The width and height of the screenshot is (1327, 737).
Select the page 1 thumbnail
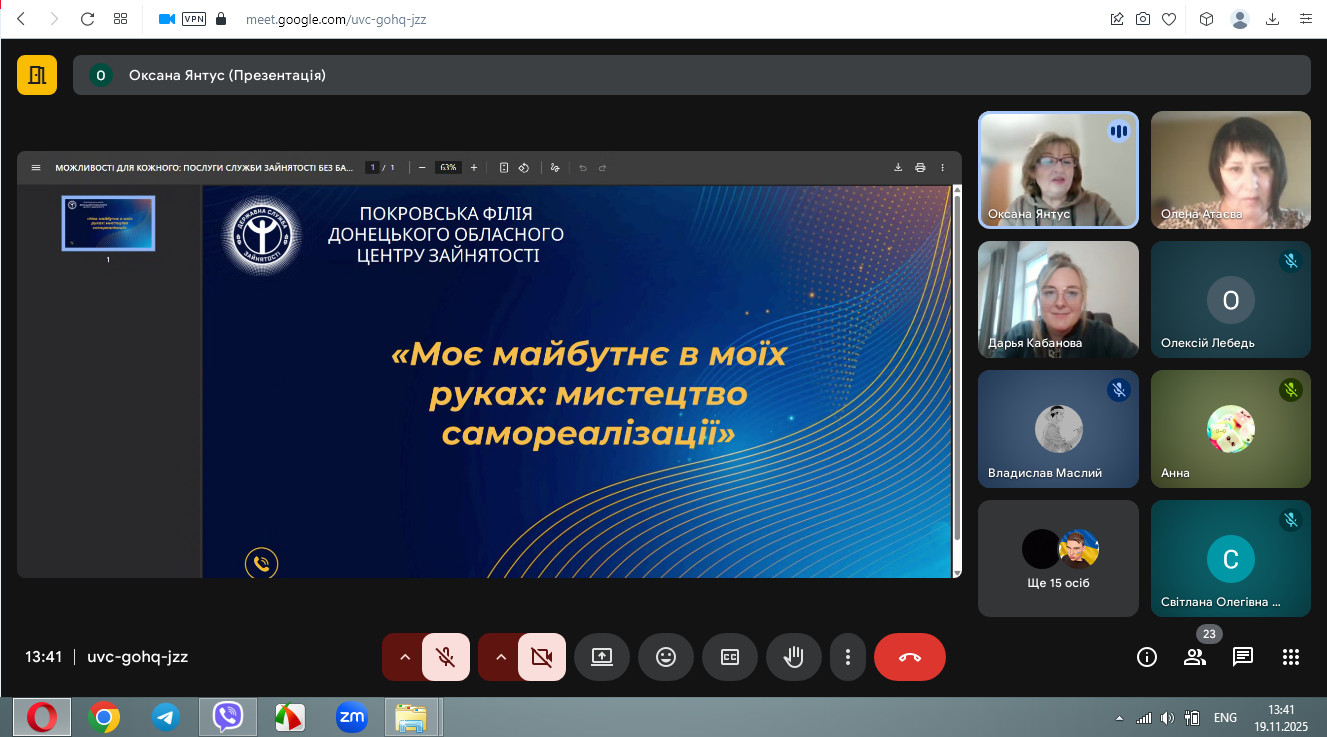click(108, 223)
